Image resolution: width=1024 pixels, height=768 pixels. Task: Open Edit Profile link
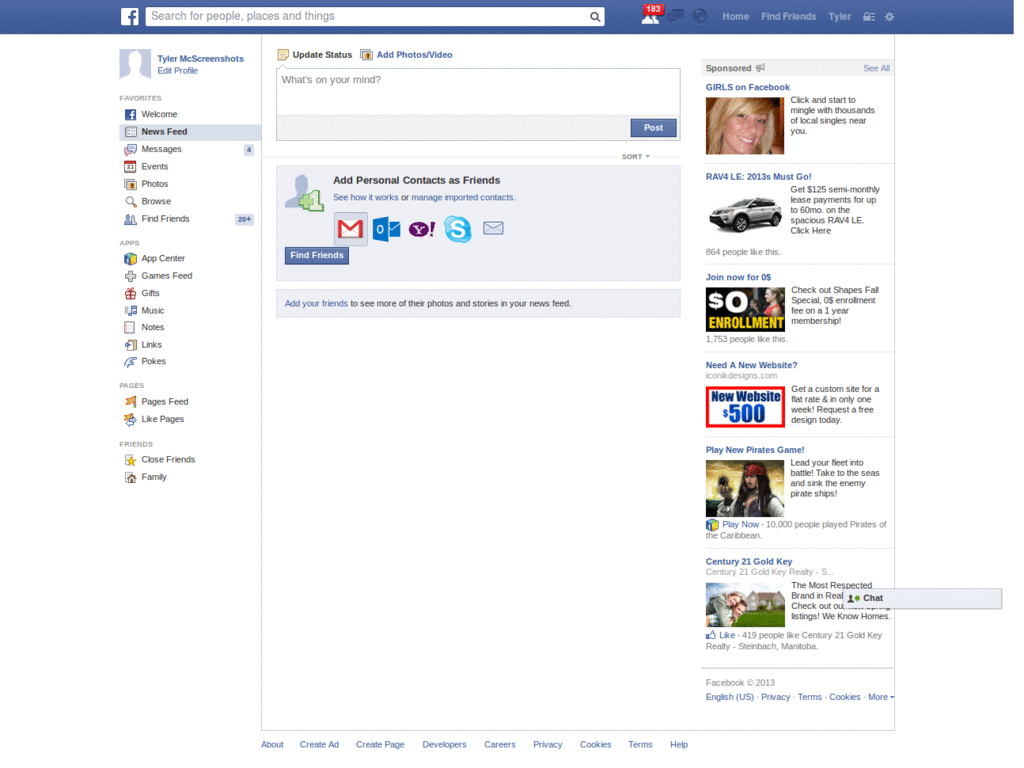(177, 71)
